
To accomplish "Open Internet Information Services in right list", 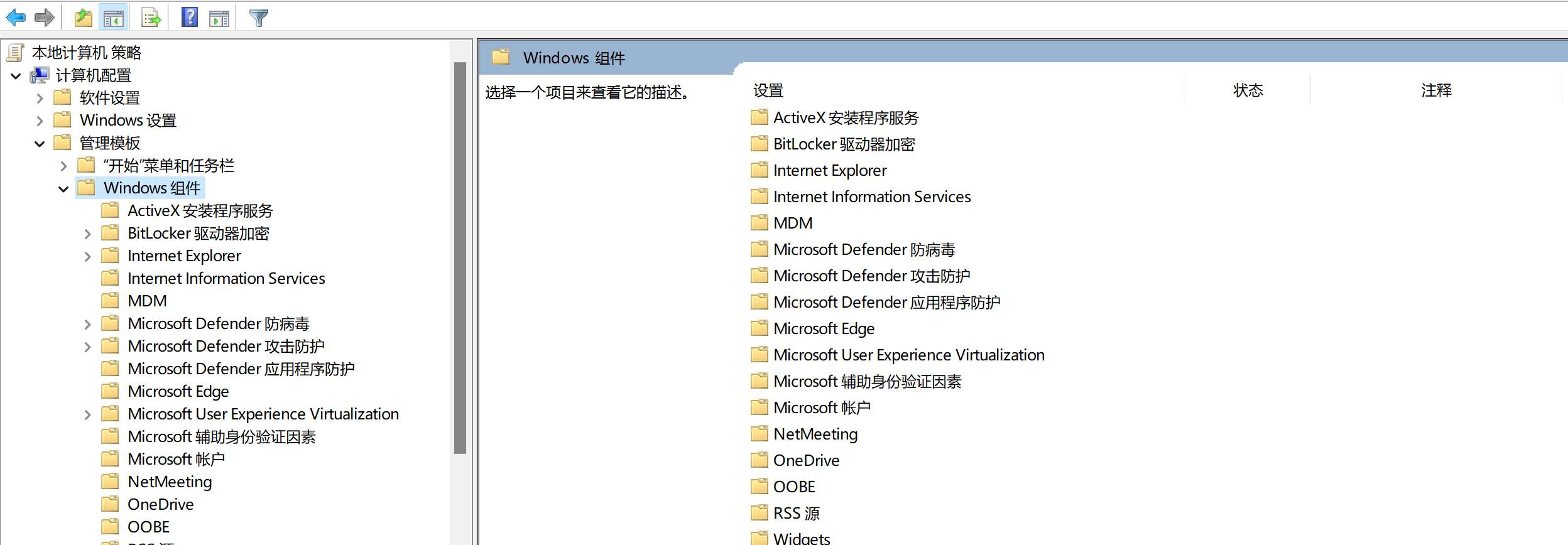I will (872, 197).
